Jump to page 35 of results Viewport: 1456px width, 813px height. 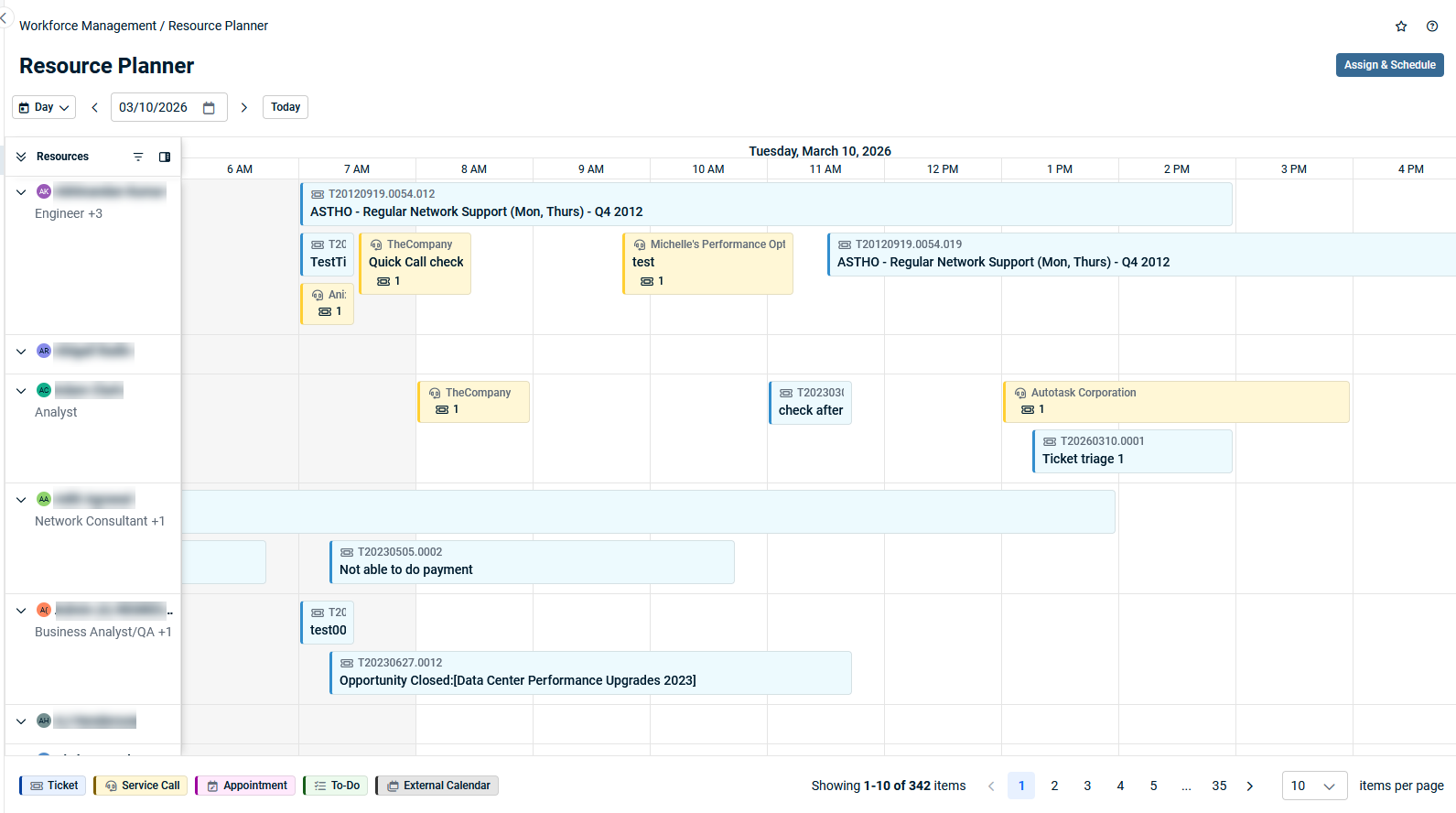tap(1219, 786)
